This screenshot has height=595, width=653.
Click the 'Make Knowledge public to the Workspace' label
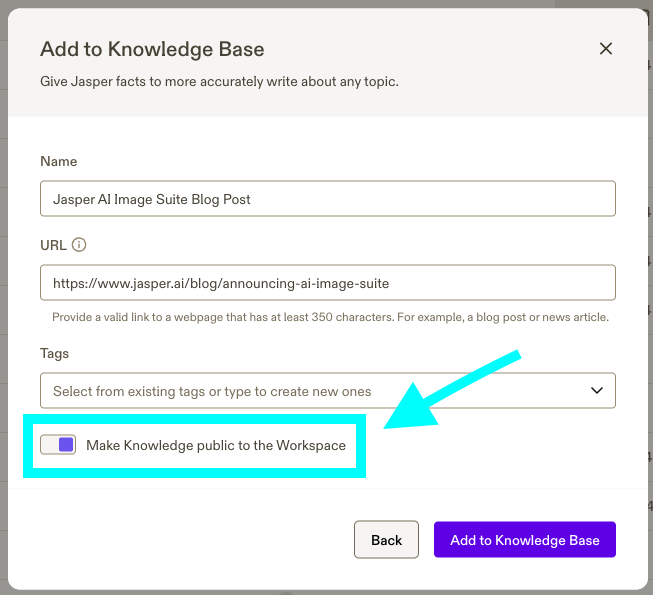216,445
